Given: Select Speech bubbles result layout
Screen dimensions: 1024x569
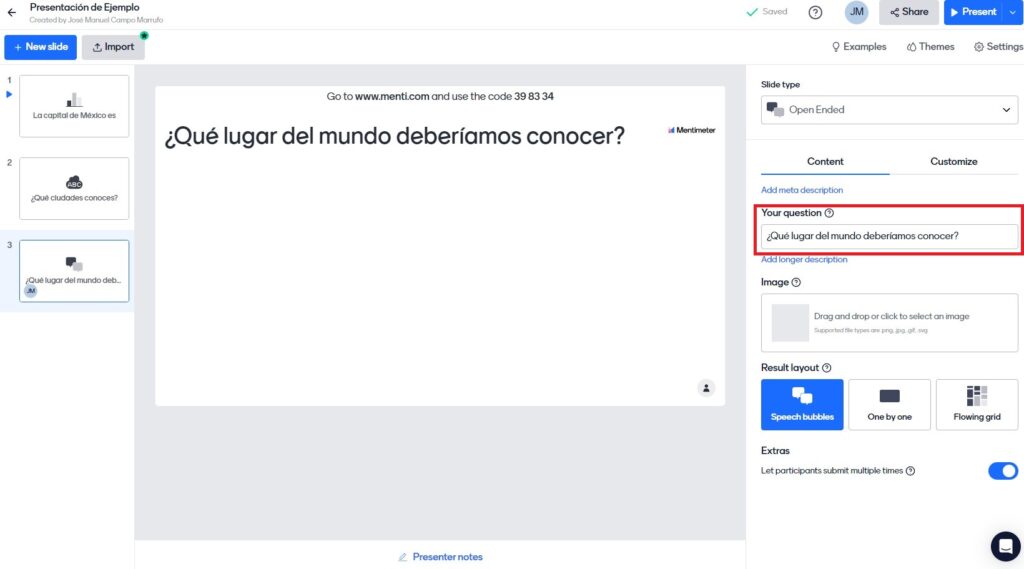Looking at the screenshot, I should [802, 404].
